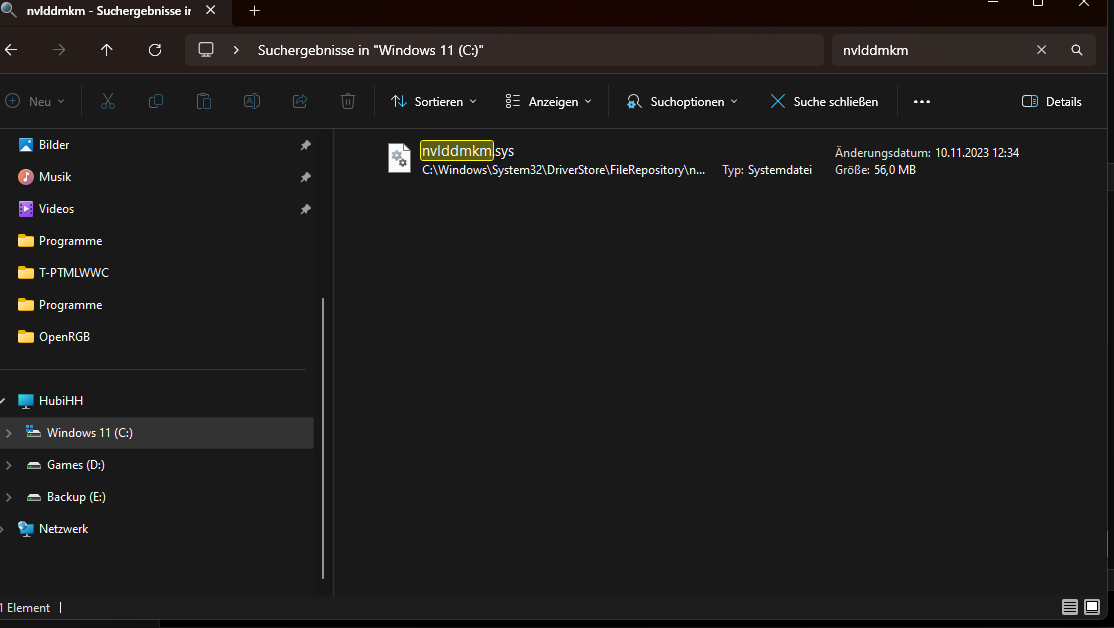Click the '1 Element' status text
The height and width of the screenshot is (628, 1114).
[26, 608]
